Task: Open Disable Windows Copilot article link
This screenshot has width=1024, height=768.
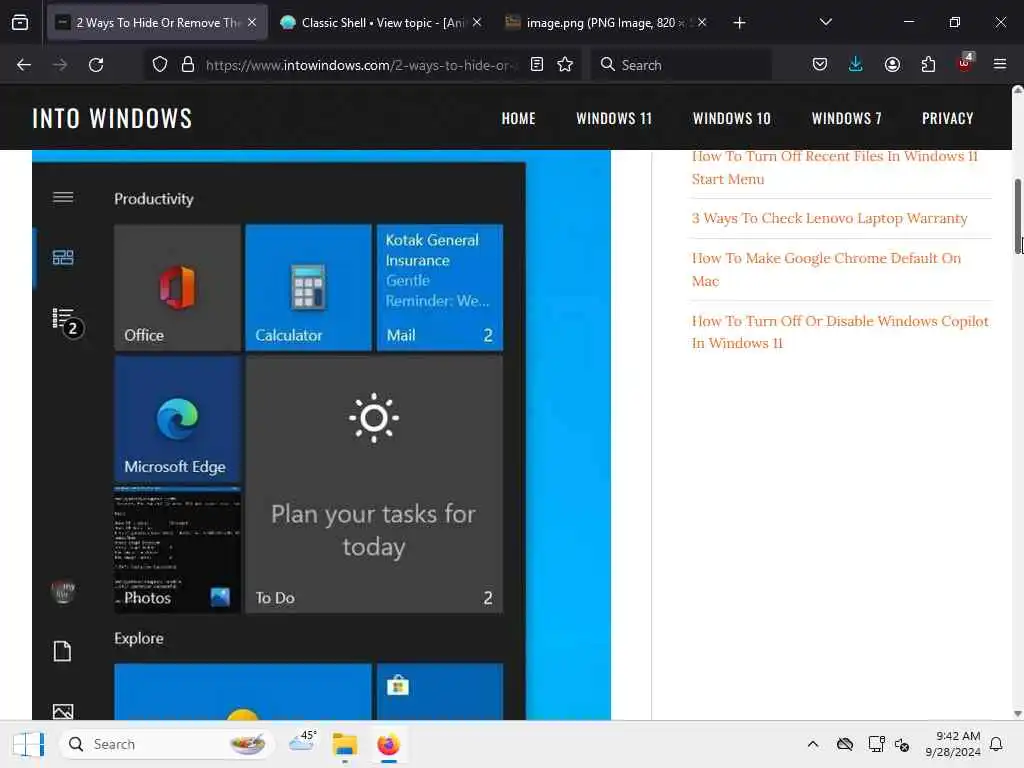Action: [x=840, y=332]
